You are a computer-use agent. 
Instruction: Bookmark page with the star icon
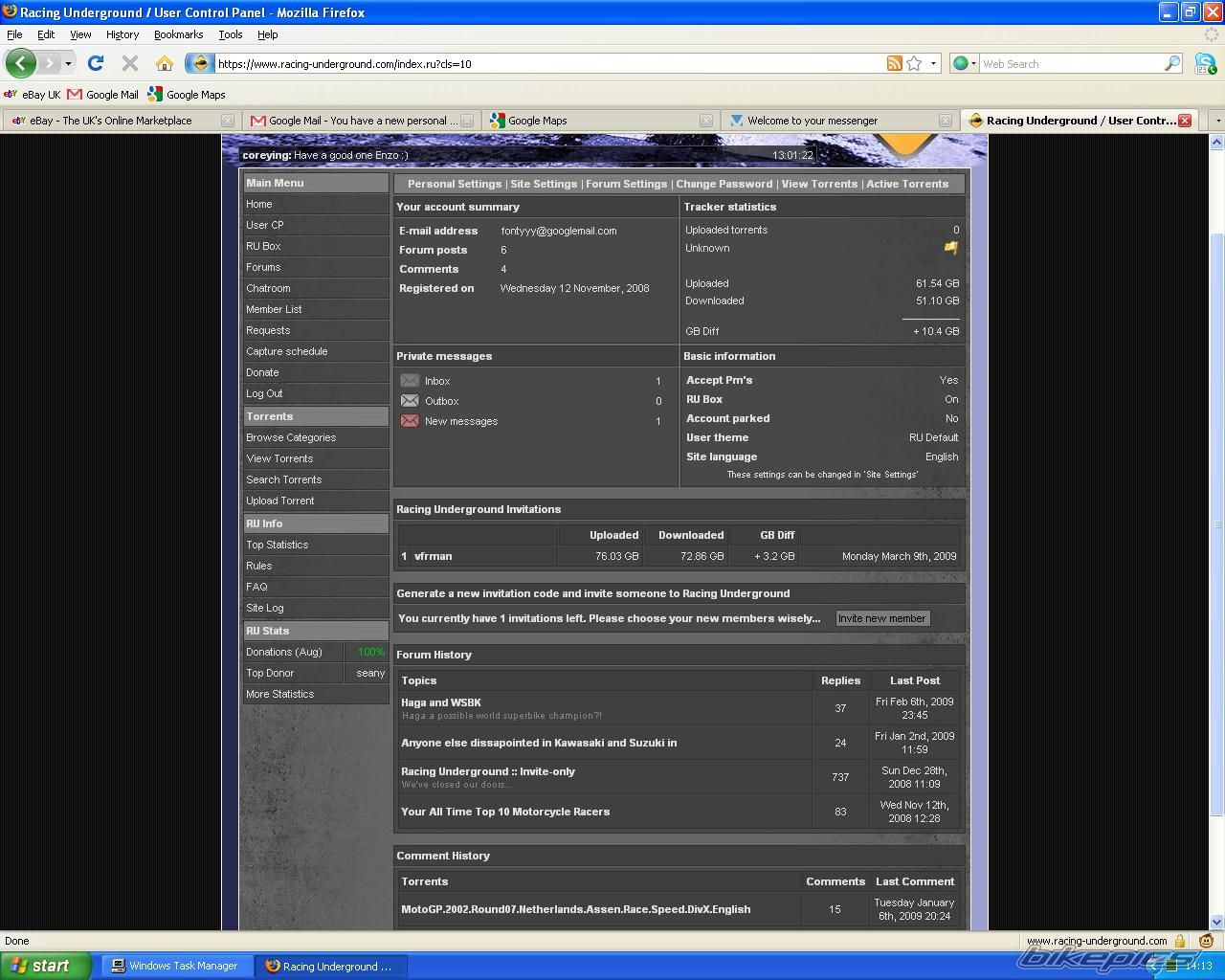pos(914,64)
